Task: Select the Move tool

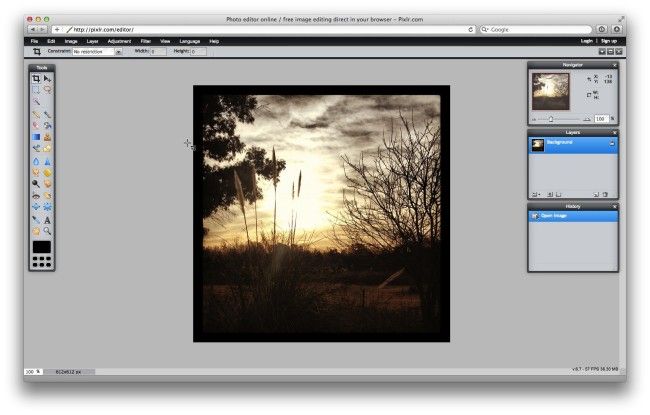Action: (x=48, y=78)
